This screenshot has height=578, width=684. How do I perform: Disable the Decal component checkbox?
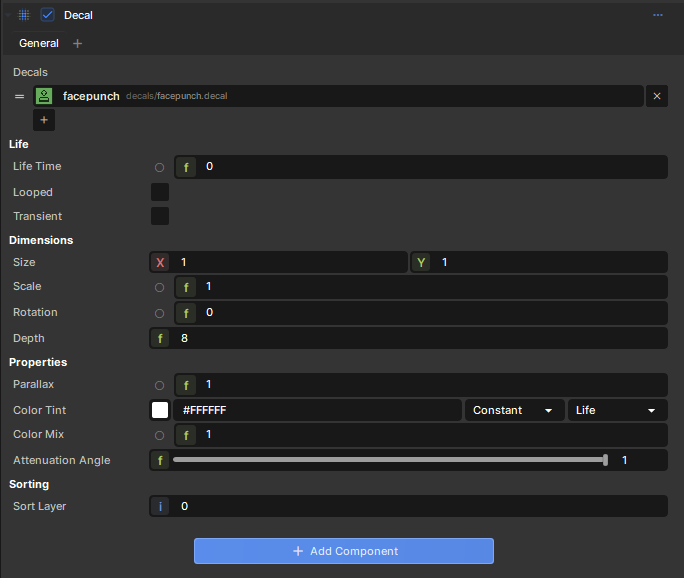(47, 15)
